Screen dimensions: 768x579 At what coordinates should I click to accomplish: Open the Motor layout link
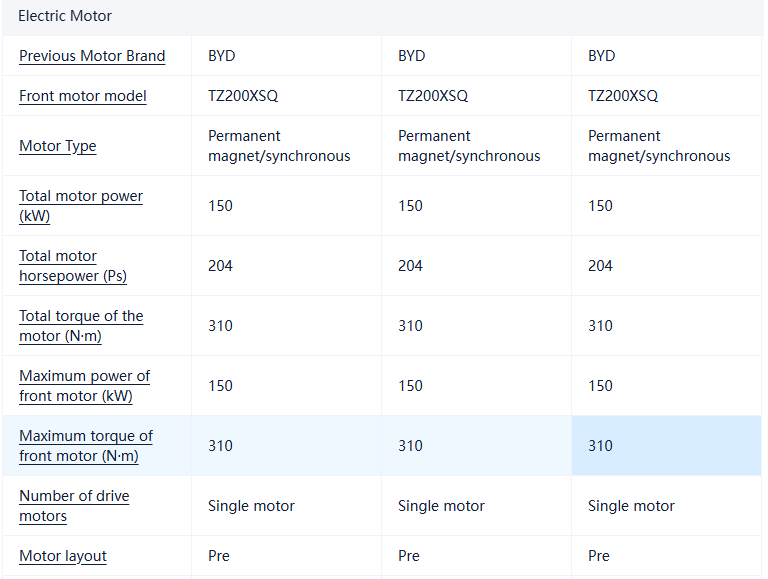[63, 556]
